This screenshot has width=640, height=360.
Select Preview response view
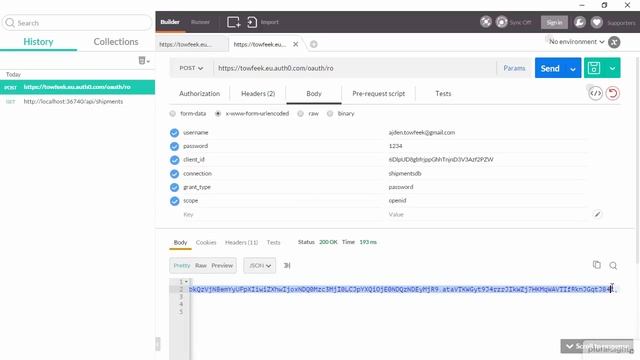click(222, 265)
